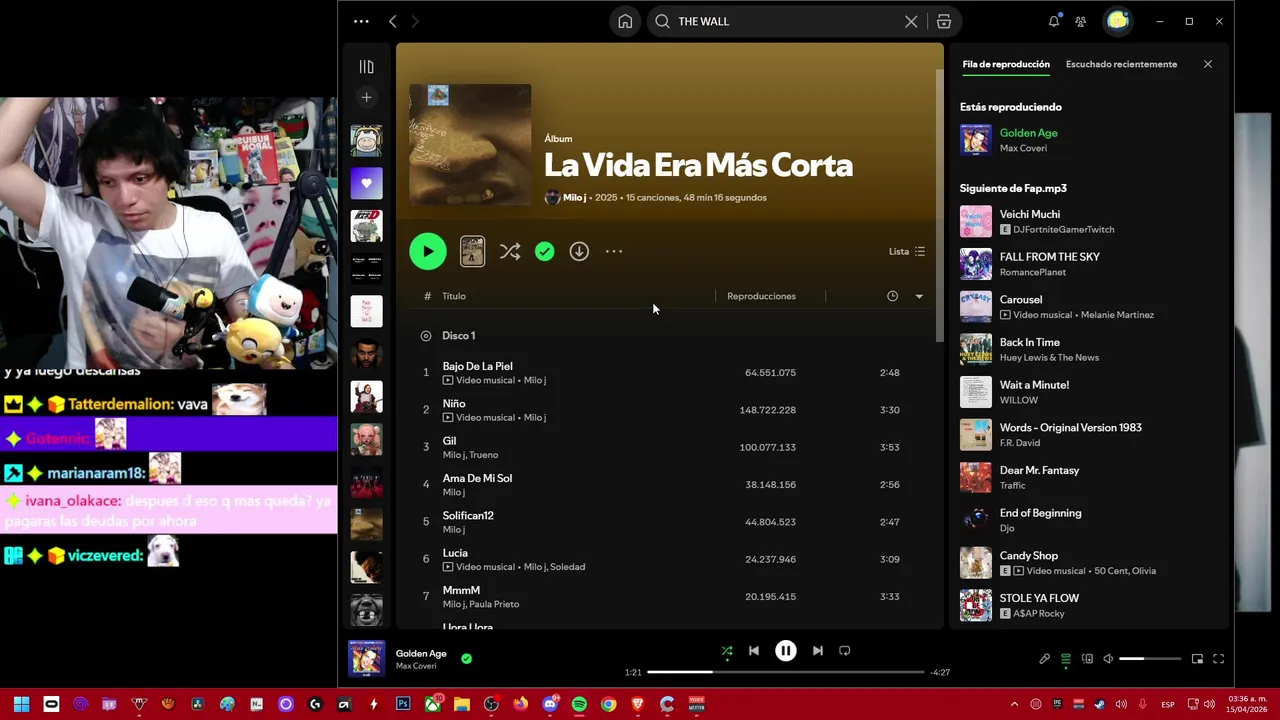Sort tracks by Título column
This screenshot has height=720, width=1280.
pos(454,296)
